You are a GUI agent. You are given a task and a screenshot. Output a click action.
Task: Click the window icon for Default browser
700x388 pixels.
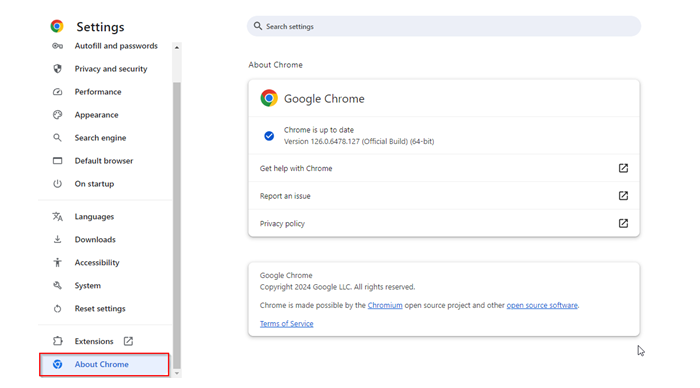58,161
